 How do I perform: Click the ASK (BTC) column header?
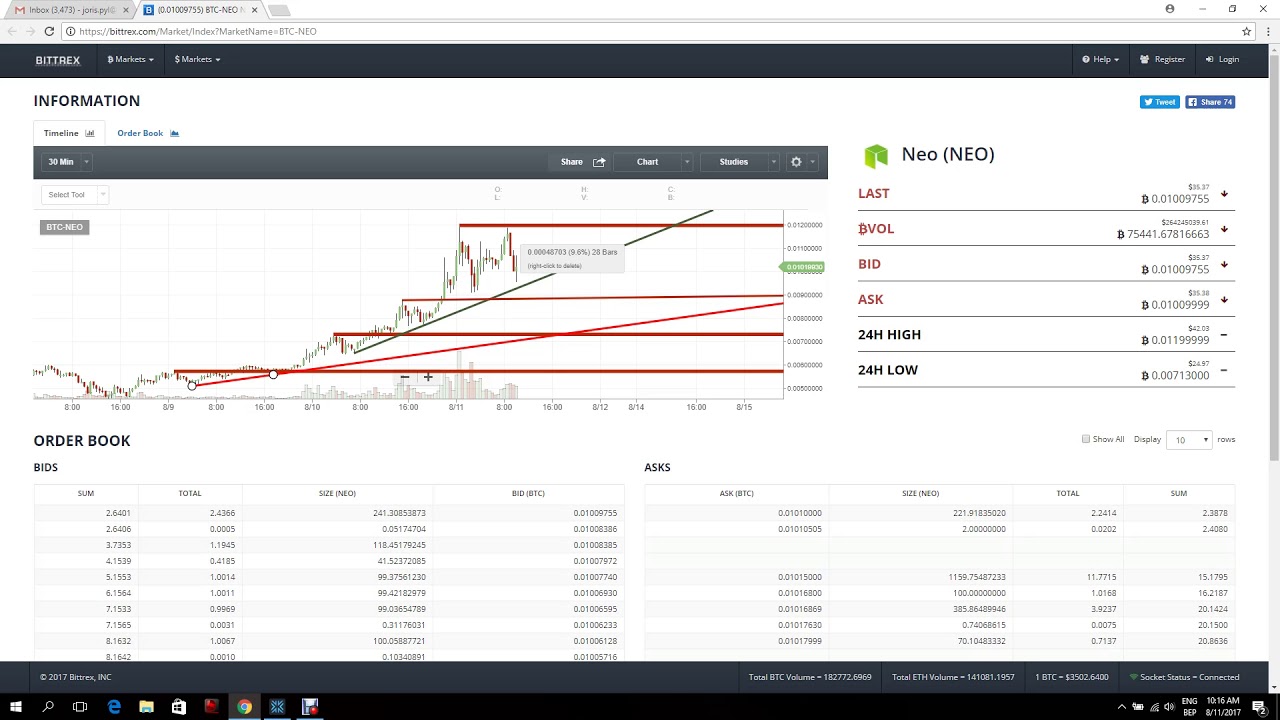tap(736, 493)
